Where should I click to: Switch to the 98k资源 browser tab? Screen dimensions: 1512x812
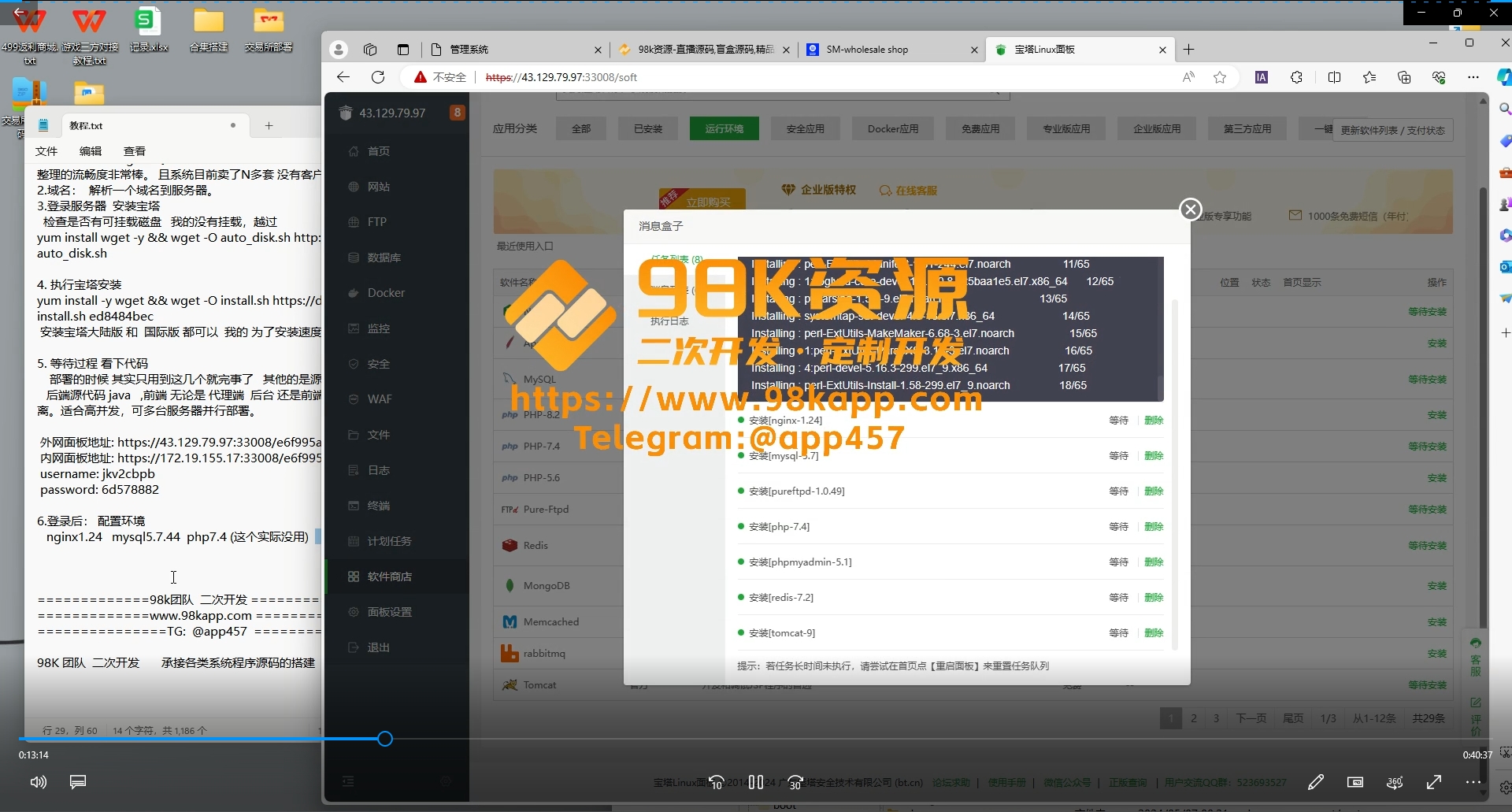pos(704,50)
